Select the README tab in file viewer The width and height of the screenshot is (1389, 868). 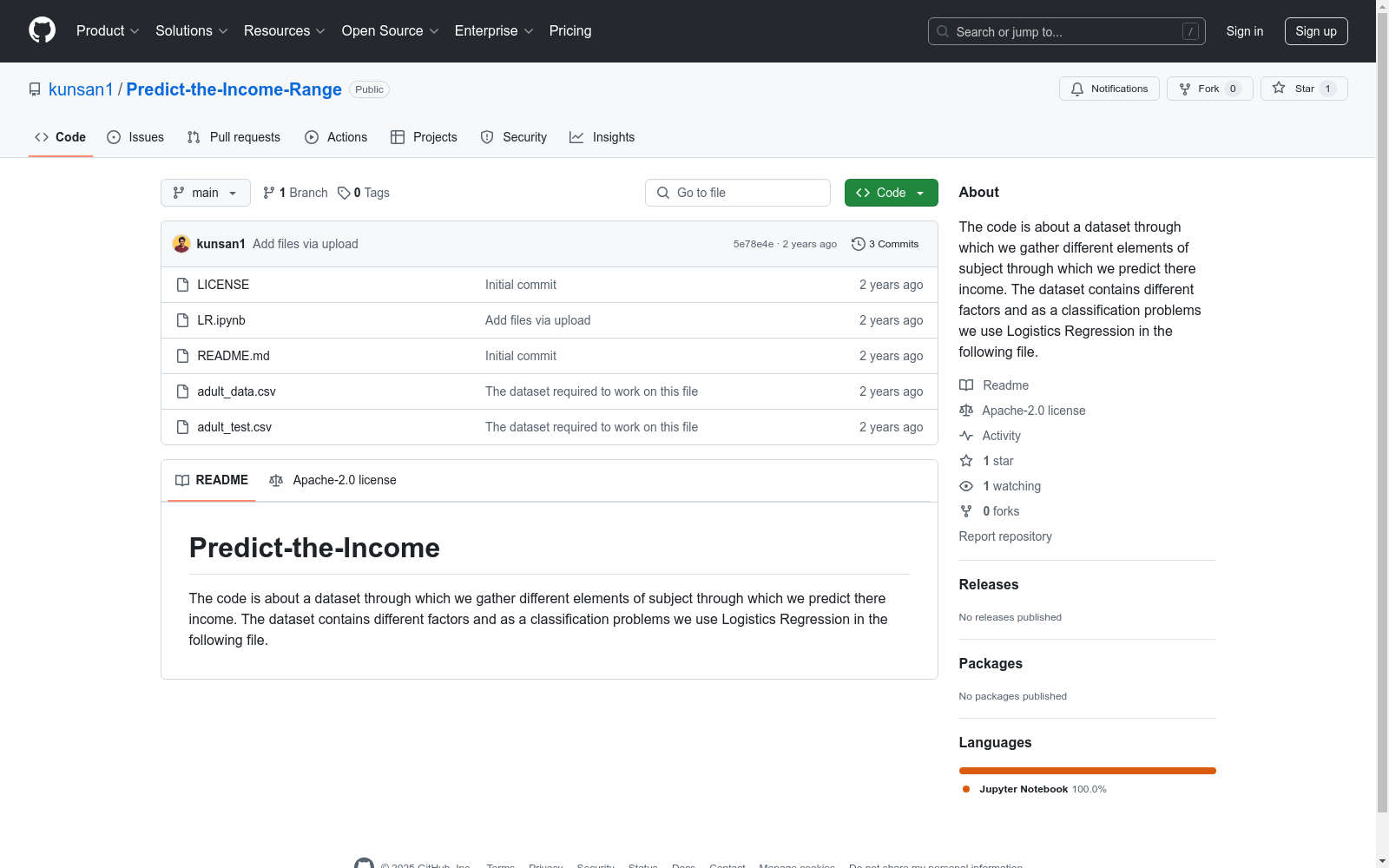[x=212, y=480]
